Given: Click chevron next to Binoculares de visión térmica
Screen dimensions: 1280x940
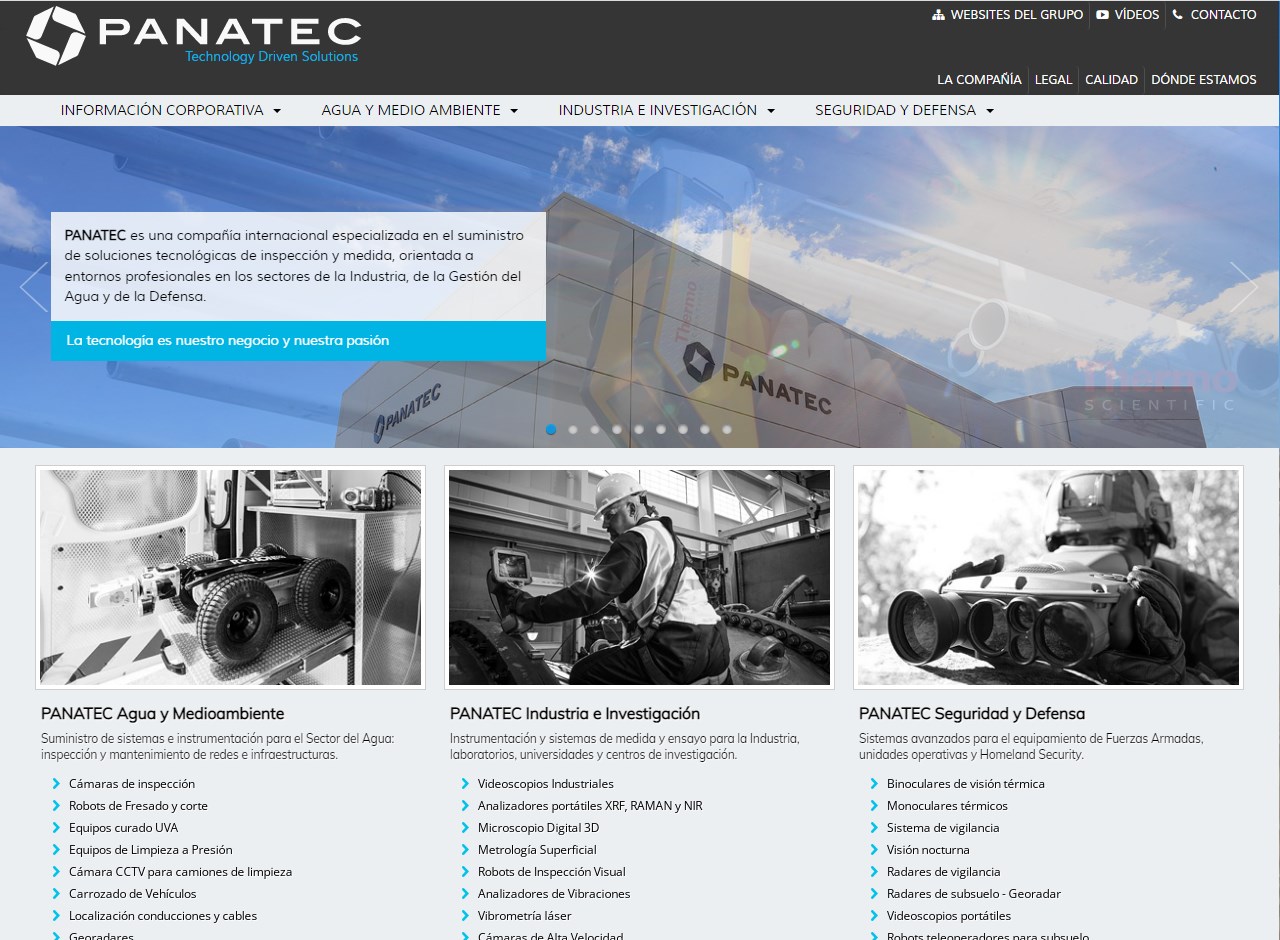Looking at the screenshot, I should click(875, 784).
